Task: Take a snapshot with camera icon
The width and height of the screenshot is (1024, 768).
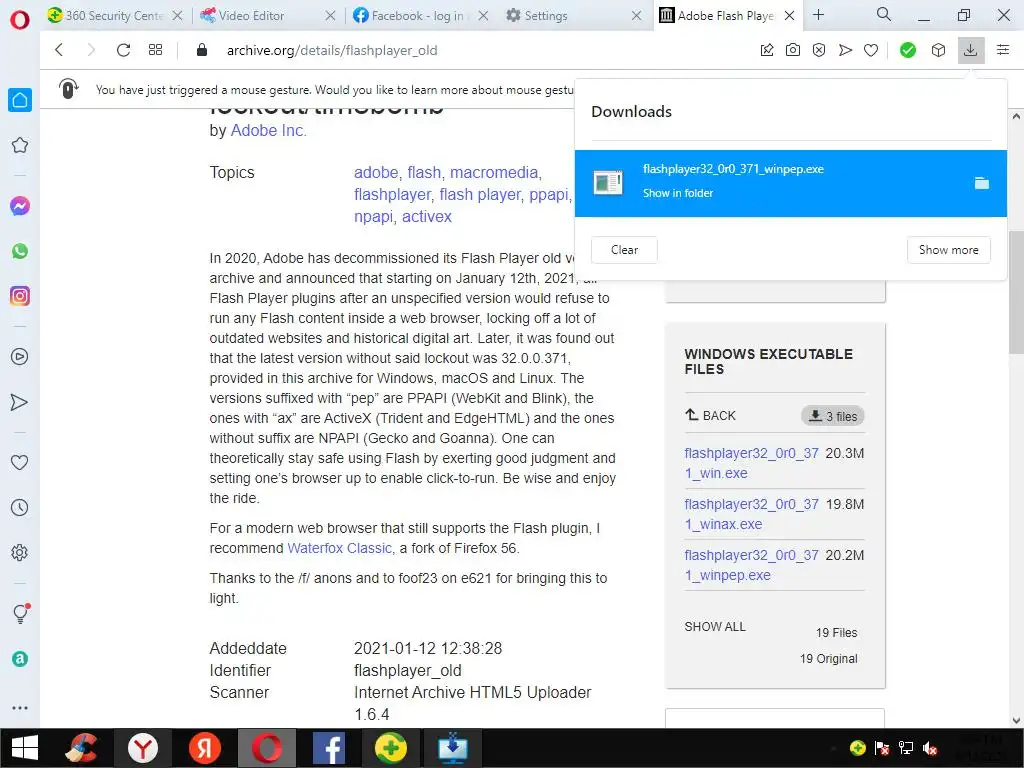Action: pyautogui.click(x=793, y=50)
